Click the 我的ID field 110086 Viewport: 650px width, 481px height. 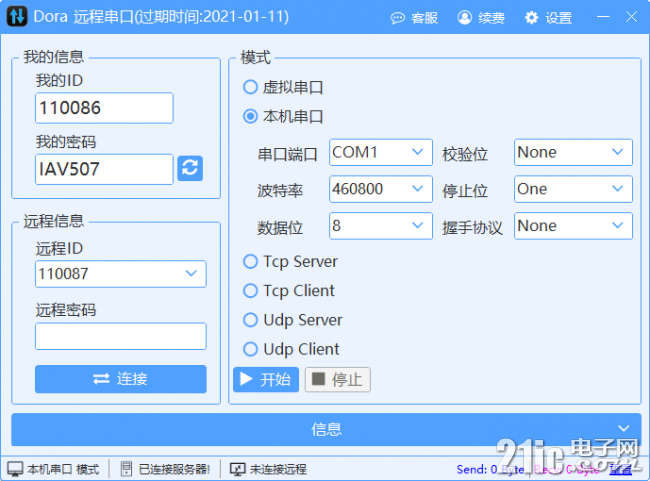click(x=104, y=108)
